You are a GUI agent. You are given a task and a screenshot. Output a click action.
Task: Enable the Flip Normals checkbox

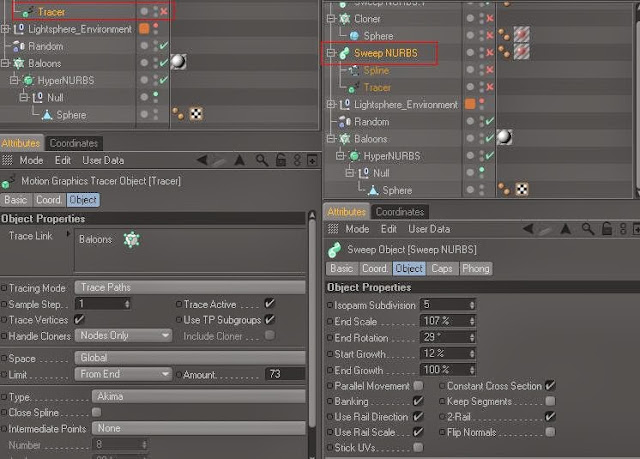click(550, 432)
